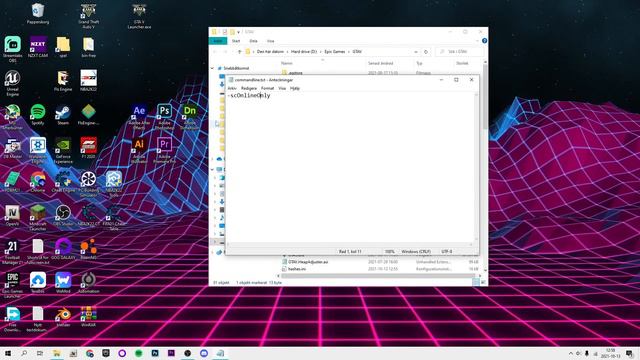The width and height of the screenshot is (640, 360).
Task: Open the GOG GALAXY desktop shortcut
Action: coord(63,249)
